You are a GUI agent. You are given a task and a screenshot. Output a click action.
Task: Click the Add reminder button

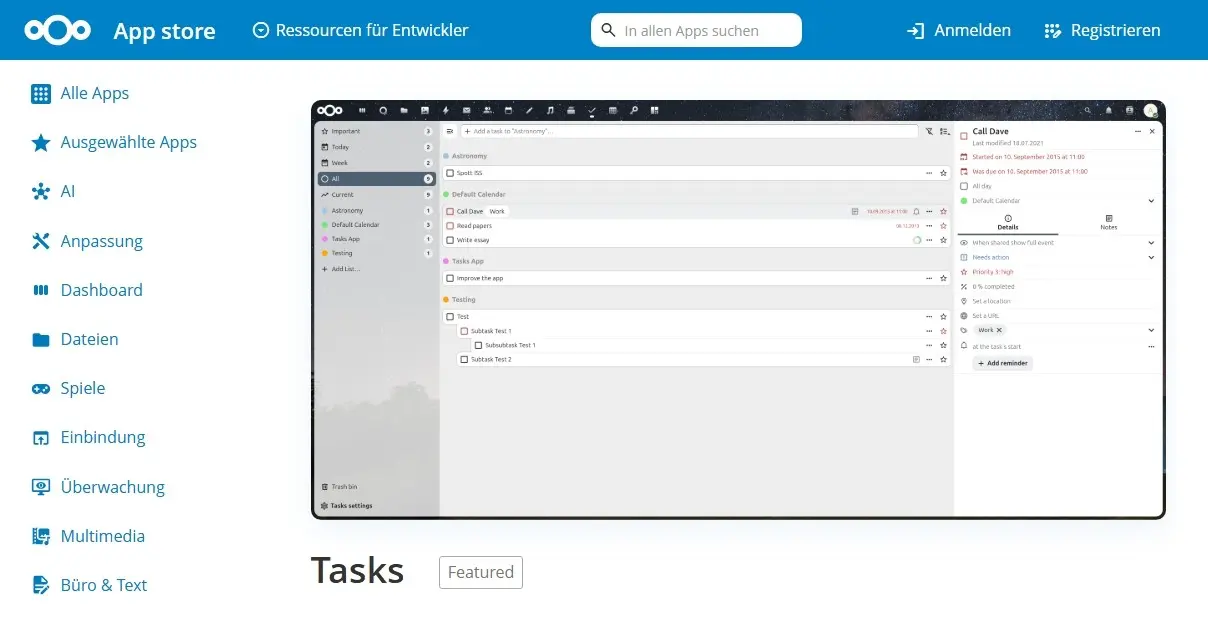pyautogui.click(x=1003, y=363)
